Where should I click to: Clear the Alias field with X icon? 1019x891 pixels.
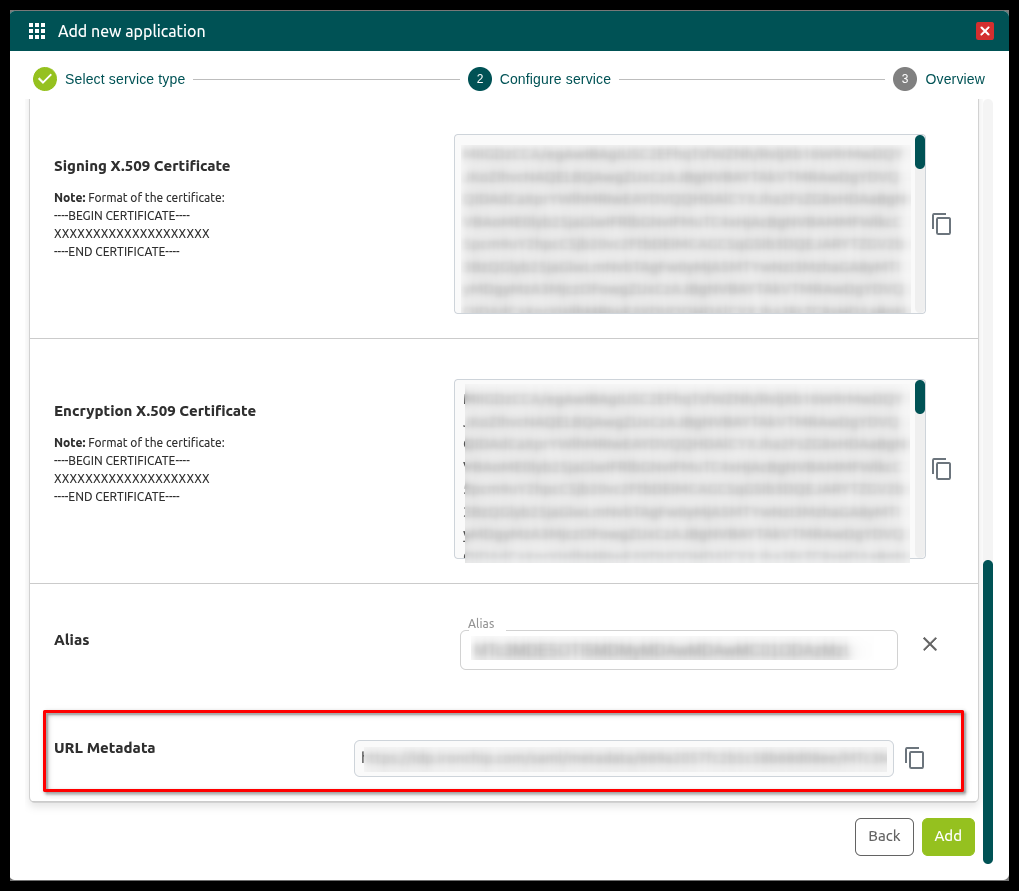tap(929, 644)
